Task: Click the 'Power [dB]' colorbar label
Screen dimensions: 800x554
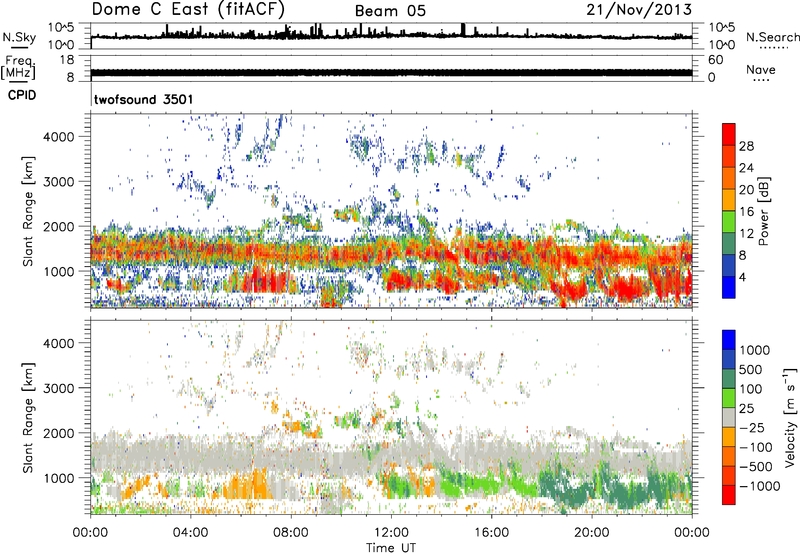Action: tap(764, 211)
